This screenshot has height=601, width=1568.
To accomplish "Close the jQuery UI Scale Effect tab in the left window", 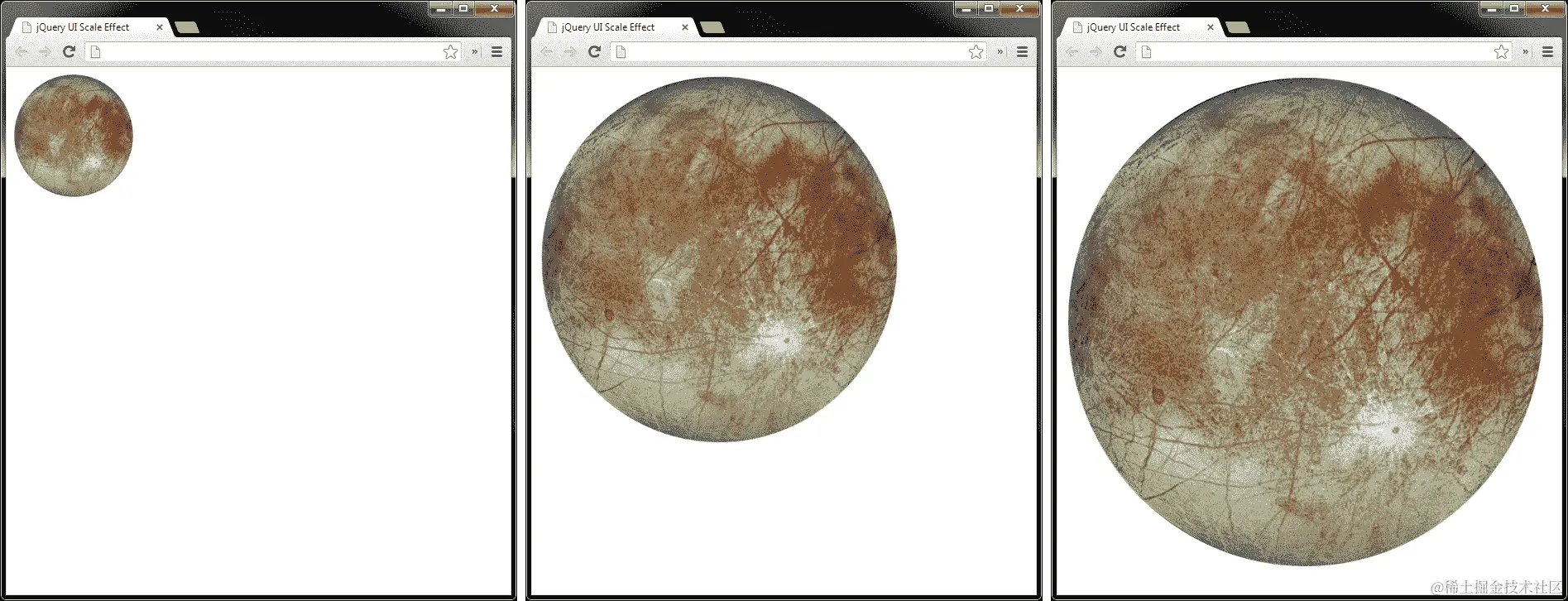I will [160, 27].
